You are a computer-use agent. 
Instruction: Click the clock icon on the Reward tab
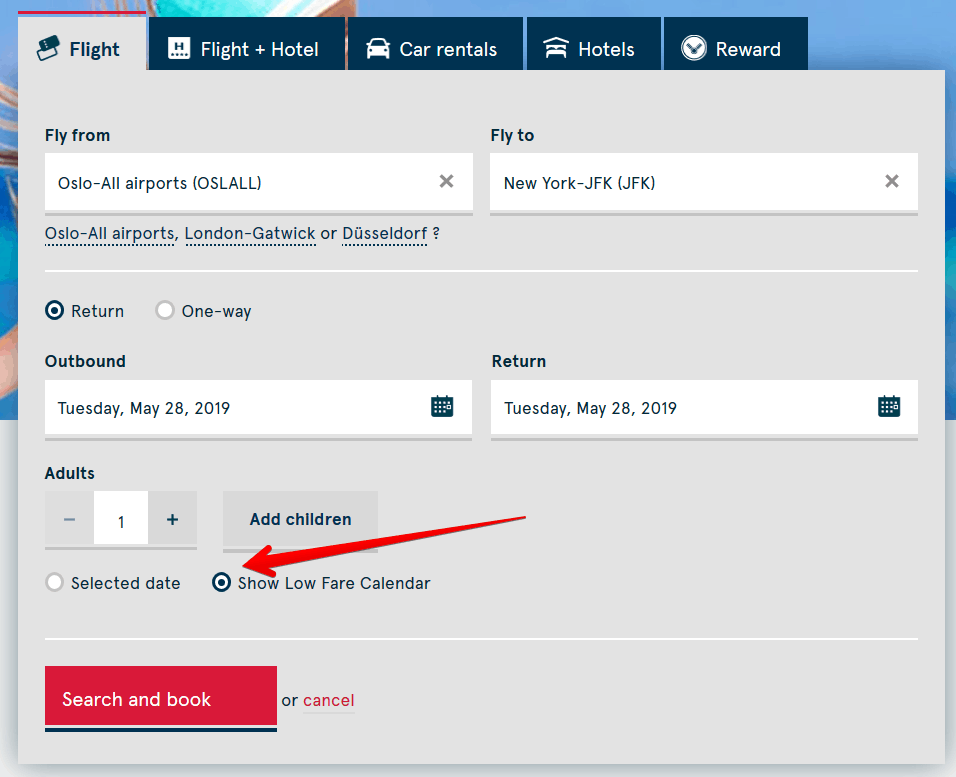pyautogui.click(x=693, y=47)
